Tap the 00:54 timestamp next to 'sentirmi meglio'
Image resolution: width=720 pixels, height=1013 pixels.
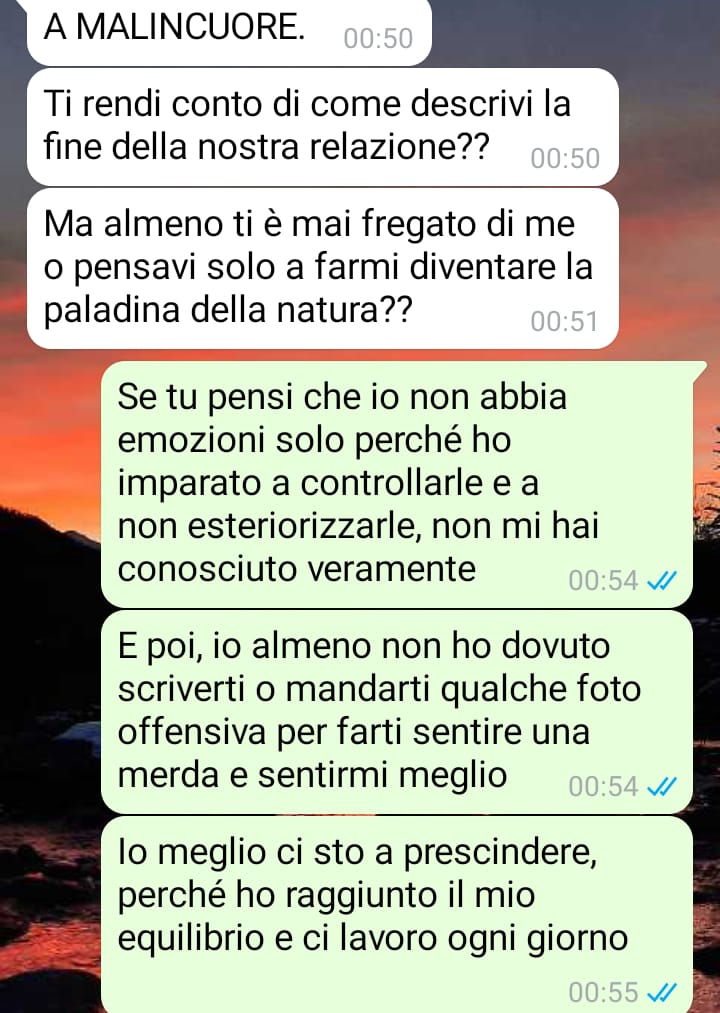[603, 786]
